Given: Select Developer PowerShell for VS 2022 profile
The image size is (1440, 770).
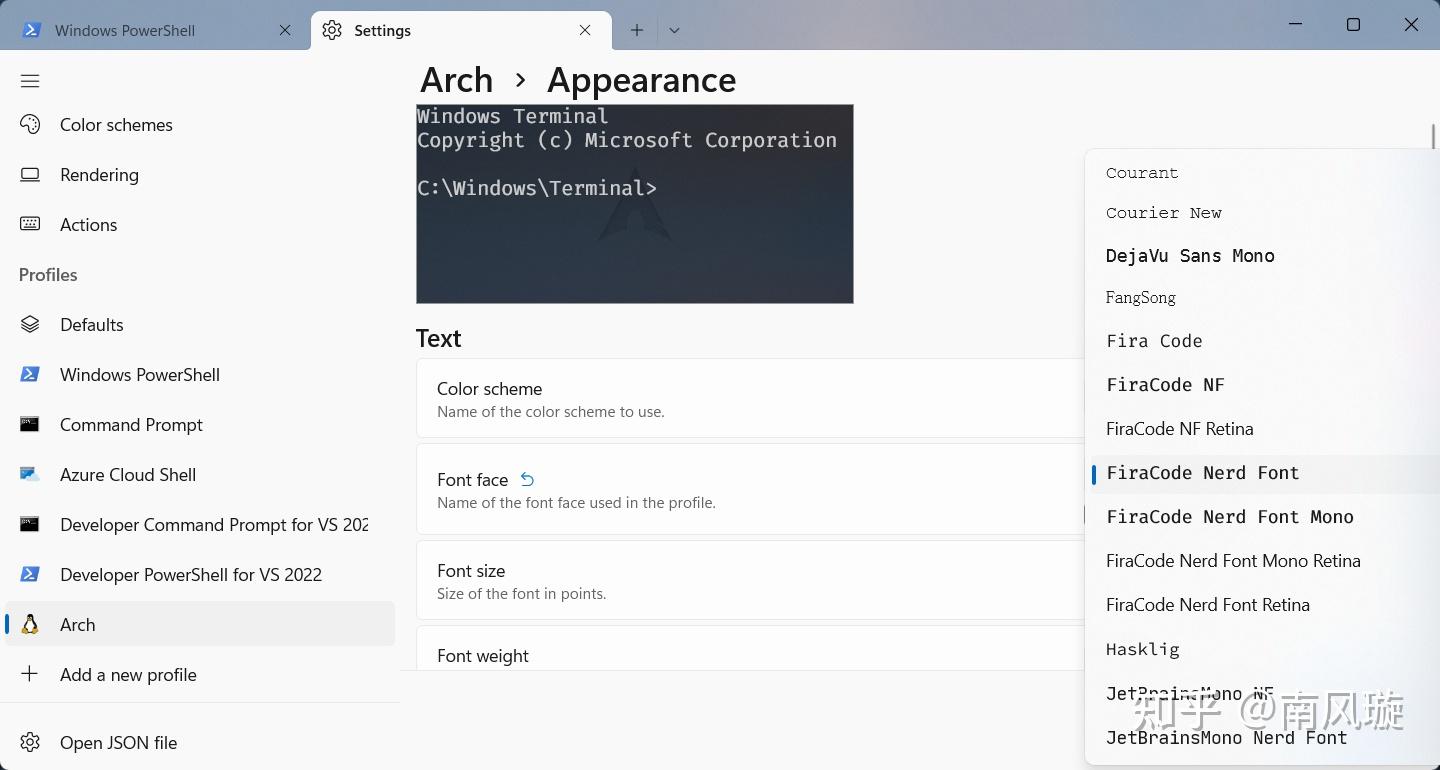Looking at the screenshot, I should (x=190, y=575).
